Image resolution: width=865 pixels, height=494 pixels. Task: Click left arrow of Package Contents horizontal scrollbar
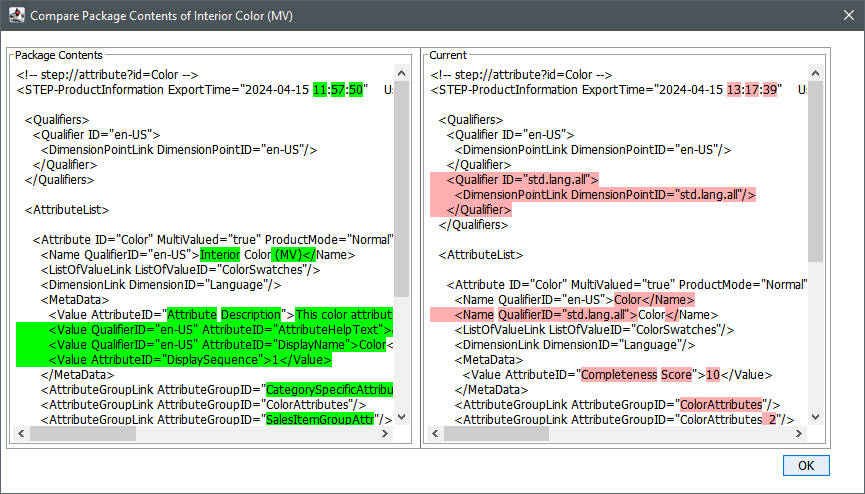pos(21,434)
